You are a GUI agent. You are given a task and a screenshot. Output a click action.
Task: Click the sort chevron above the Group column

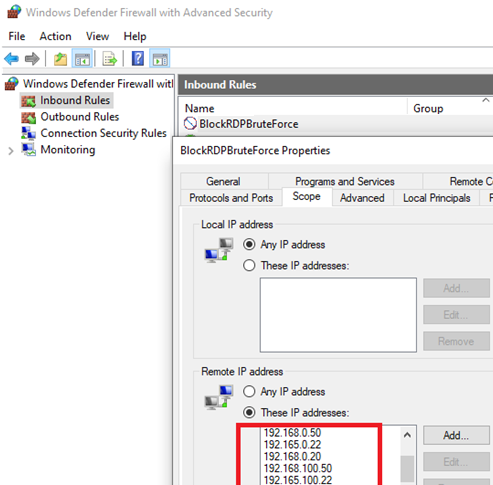point(486,100)
